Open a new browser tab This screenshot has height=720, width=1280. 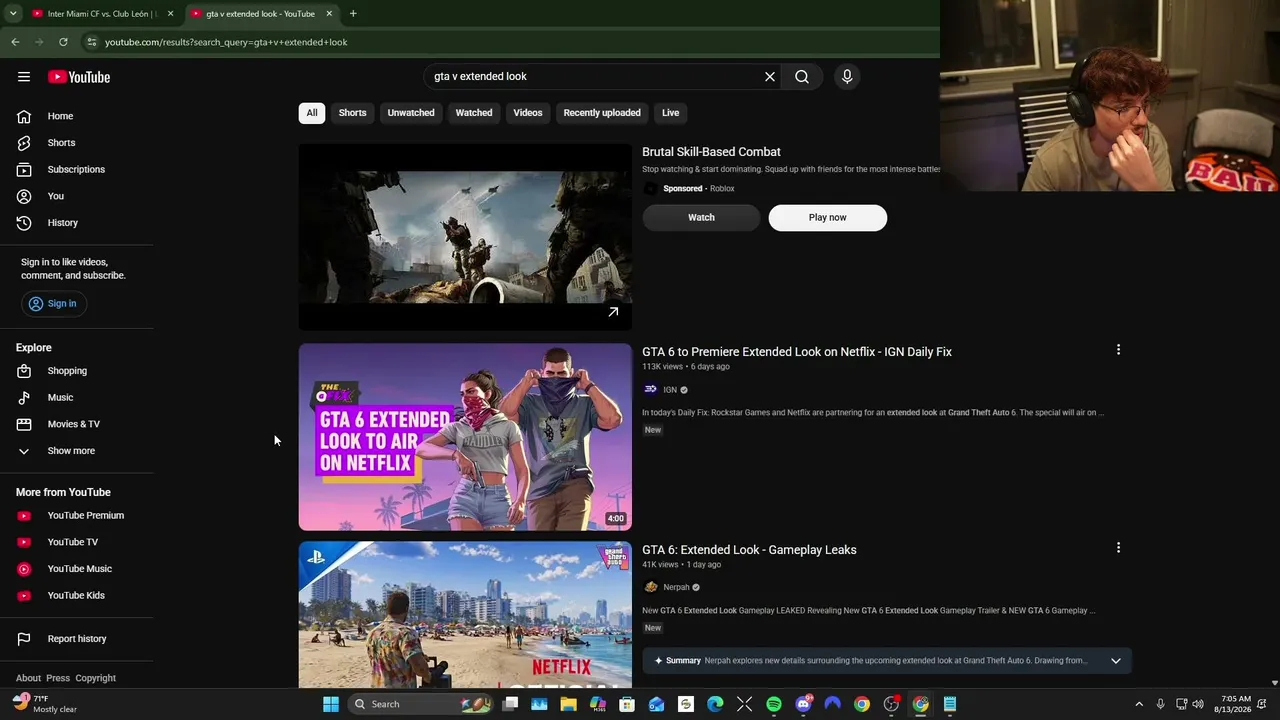[x=353, y=14]
